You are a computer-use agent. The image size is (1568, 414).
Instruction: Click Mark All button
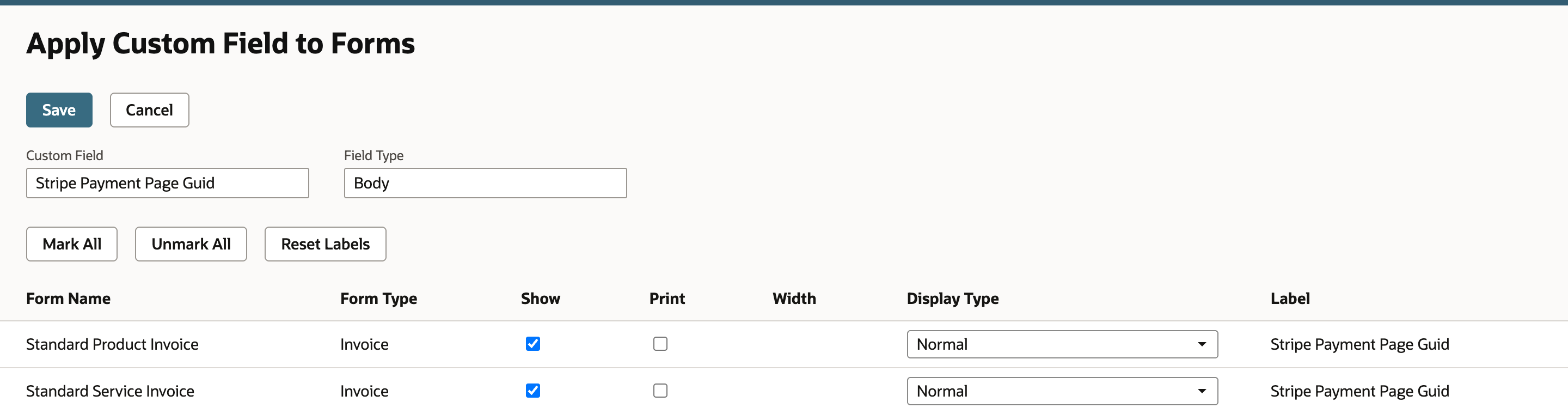72,244
